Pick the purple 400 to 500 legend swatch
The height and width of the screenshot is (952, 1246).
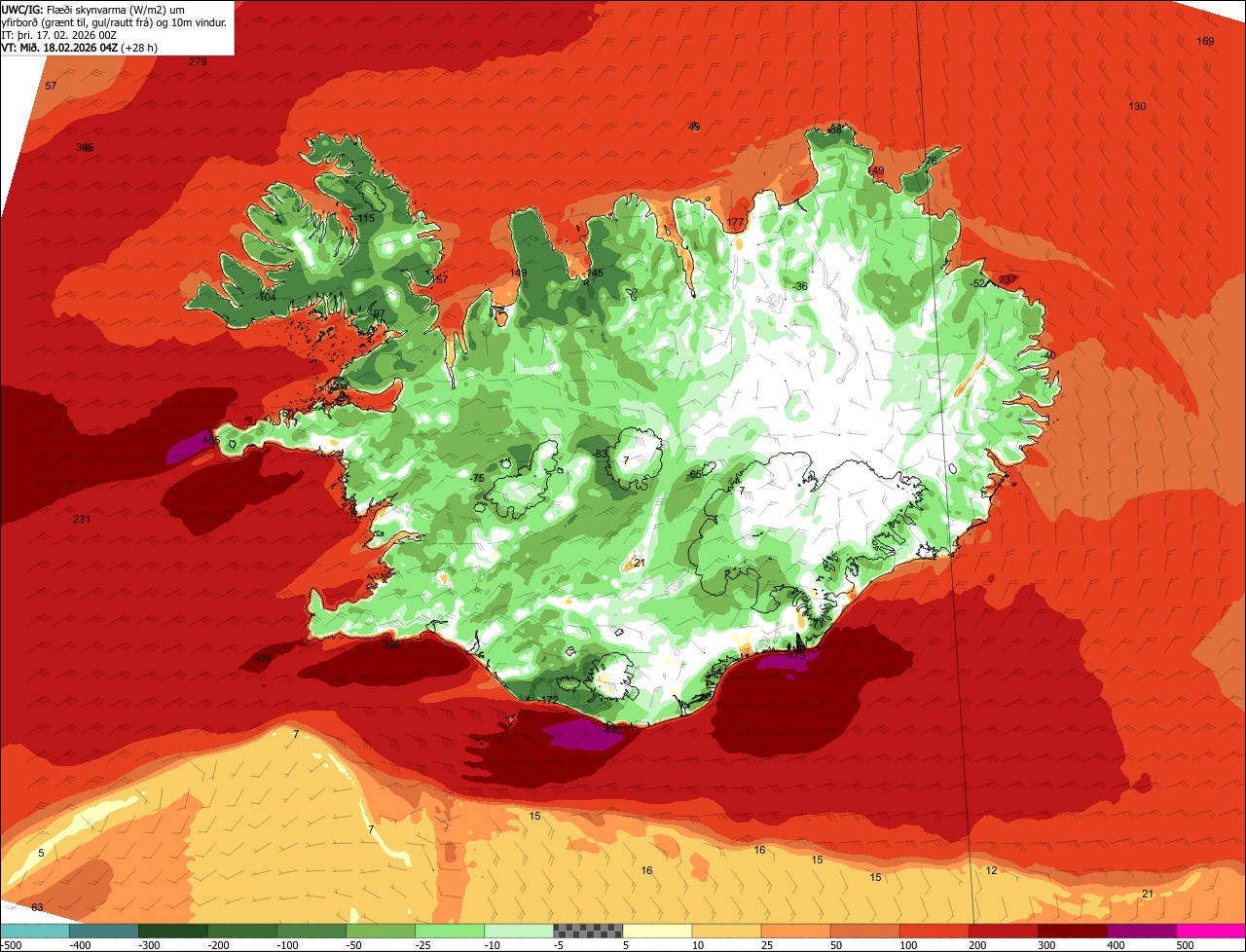(1141, 931)
